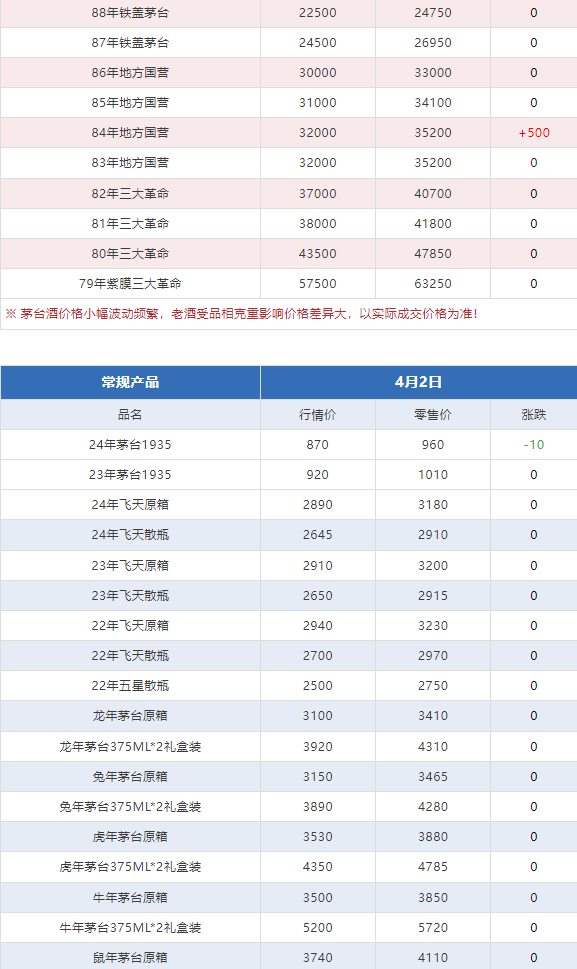Screen dimensions: 577x969
Task: Click the 行情价 column header
Action: pos(318,415)
